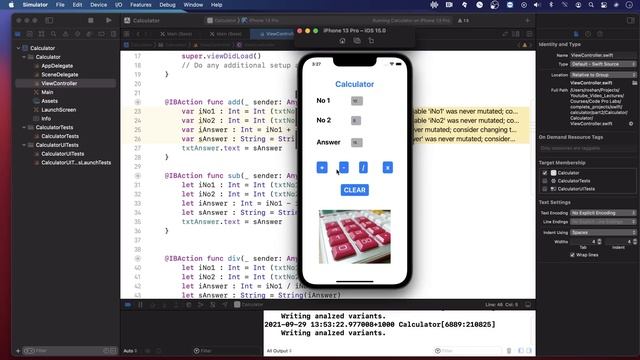Toggle CalculatorUITests target membership checkbox
Viewport: 640px width, 360px height.
point(545,189)
